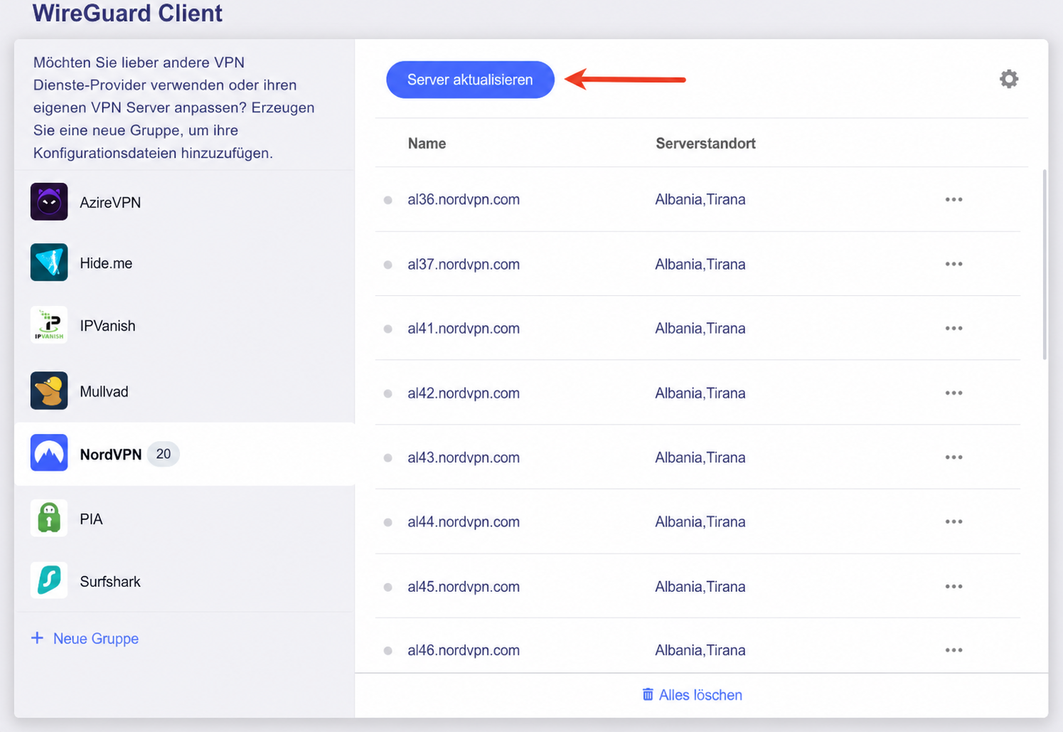1063x732 pixels.
Task: Click the AzireVPN provider icon
Action: (49, 201)
